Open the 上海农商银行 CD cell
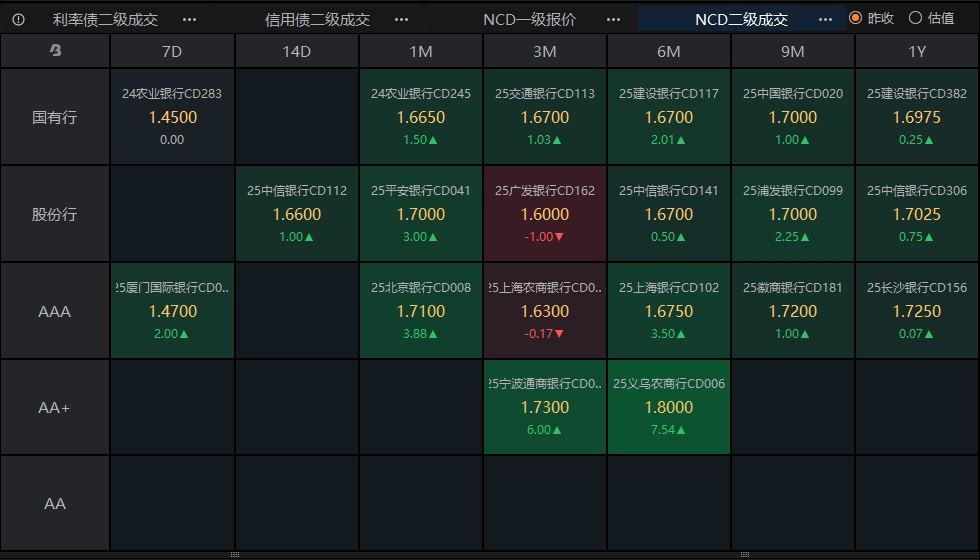 click(544, 311)
